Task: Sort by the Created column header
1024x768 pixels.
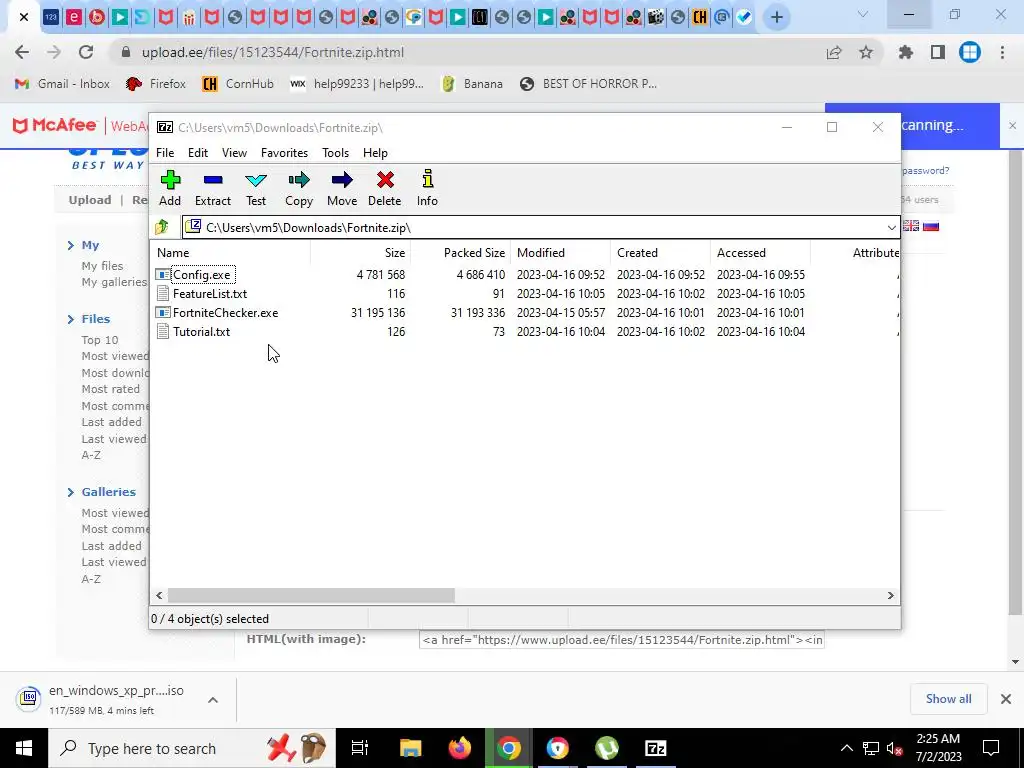Action: coord(660,253)
